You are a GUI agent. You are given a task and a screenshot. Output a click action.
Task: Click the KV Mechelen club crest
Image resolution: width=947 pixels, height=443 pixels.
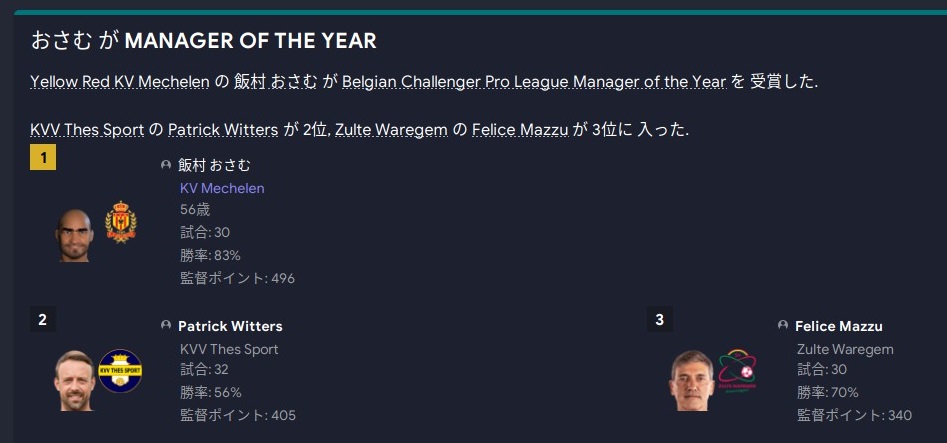120,222
